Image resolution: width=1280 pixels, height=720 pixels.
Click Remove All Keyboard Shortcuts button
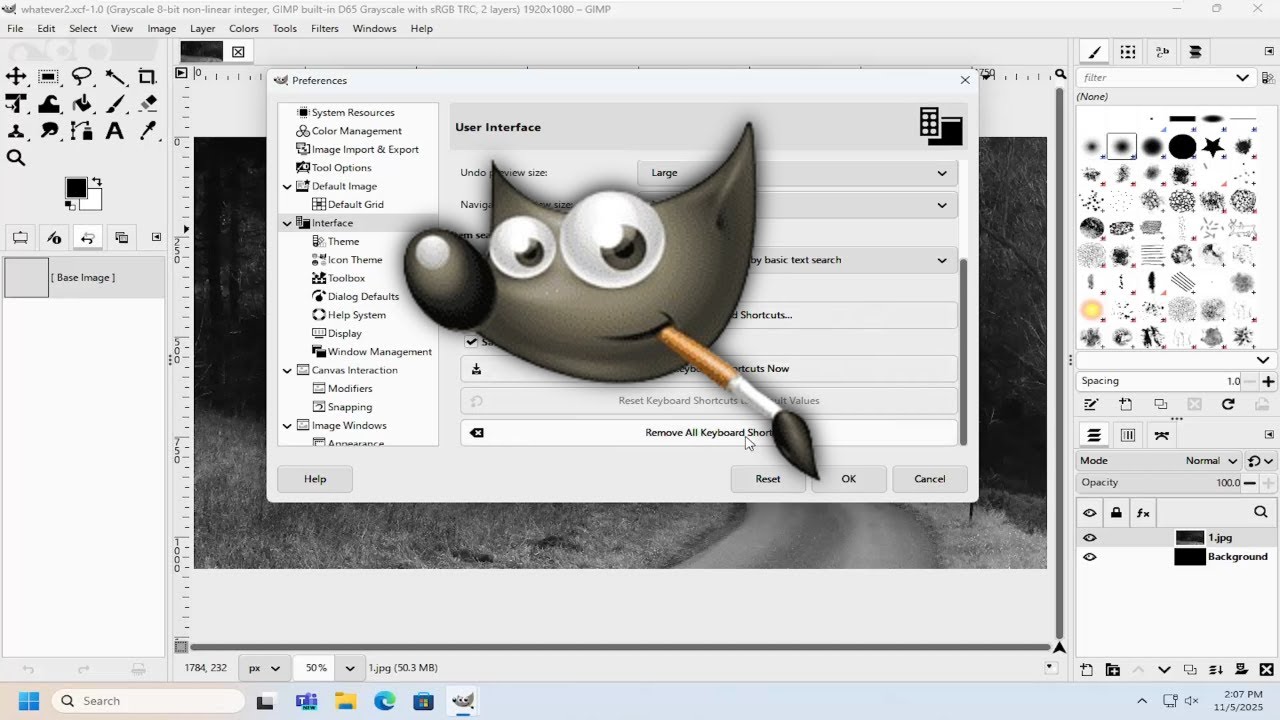pyautogui.click(x=709, y=433)
